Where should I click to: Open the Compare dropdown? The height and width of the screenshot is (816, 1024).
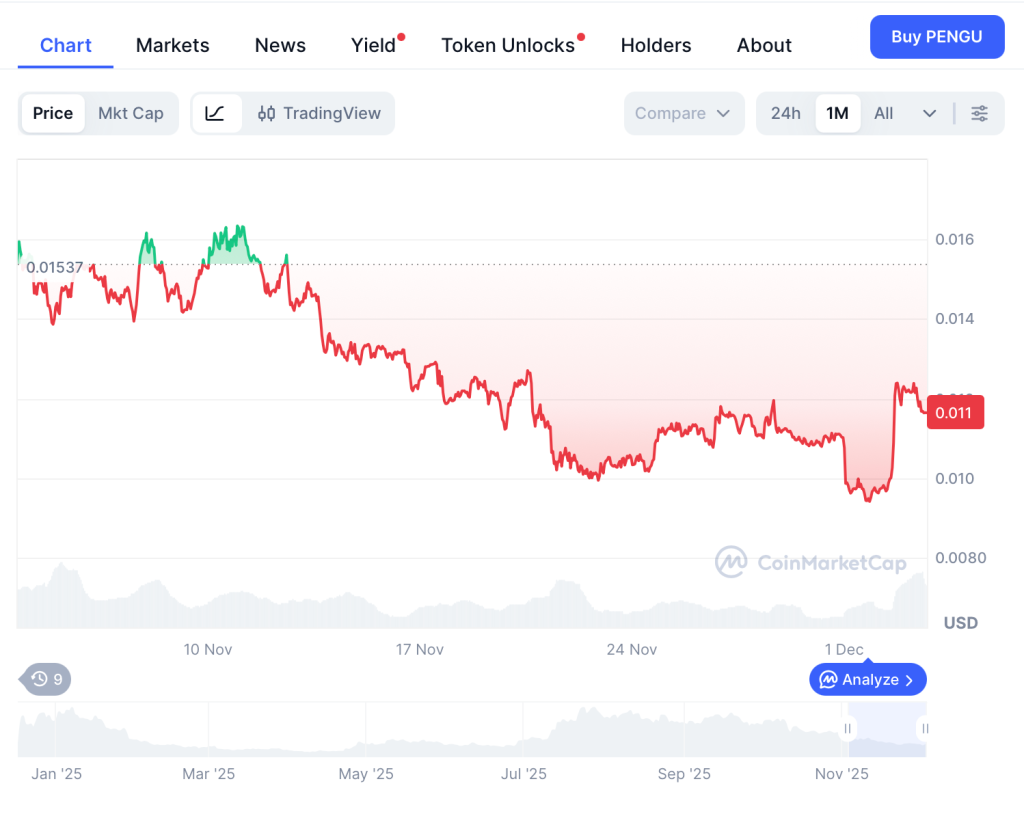pos(684,114)
